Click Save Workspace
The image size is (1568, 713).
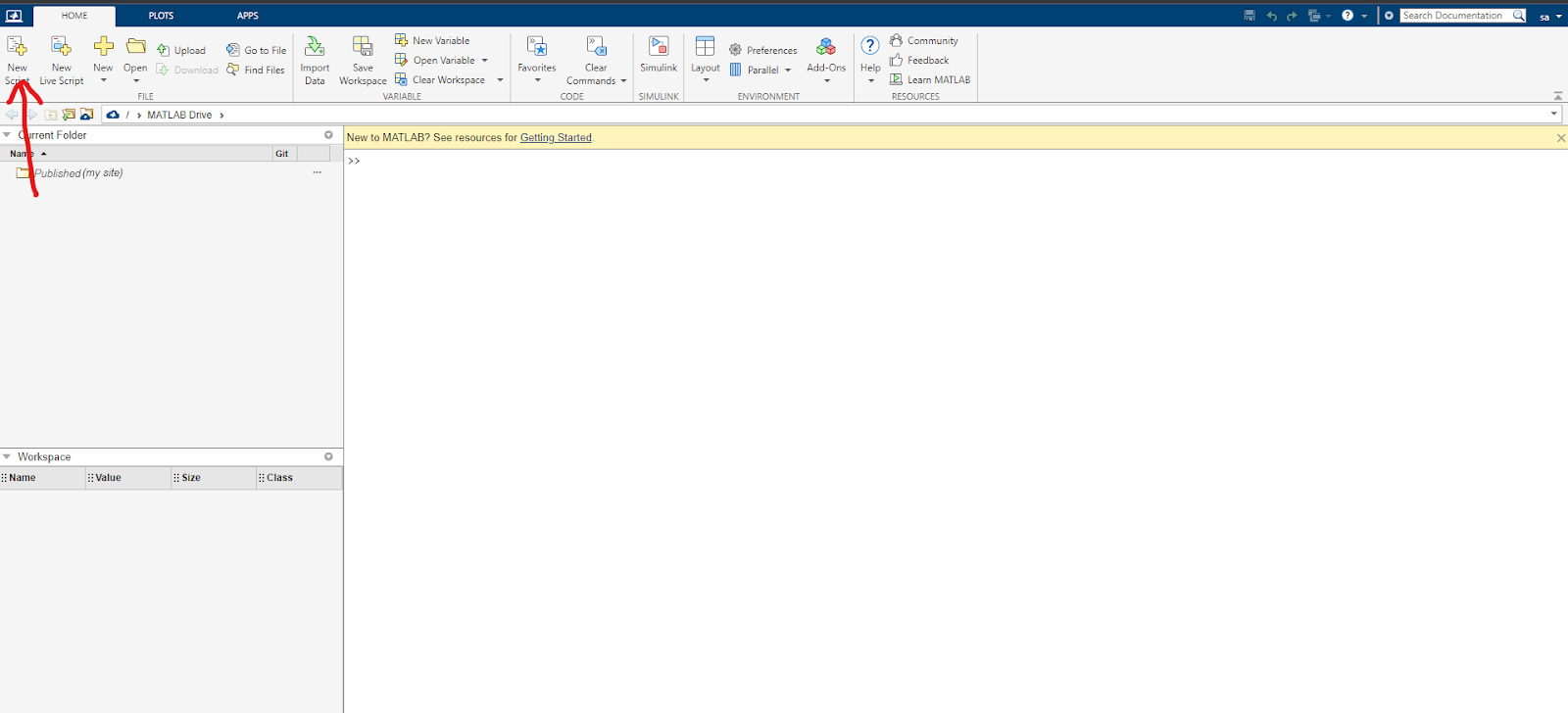pyautogui.click(x=363, y=61)
